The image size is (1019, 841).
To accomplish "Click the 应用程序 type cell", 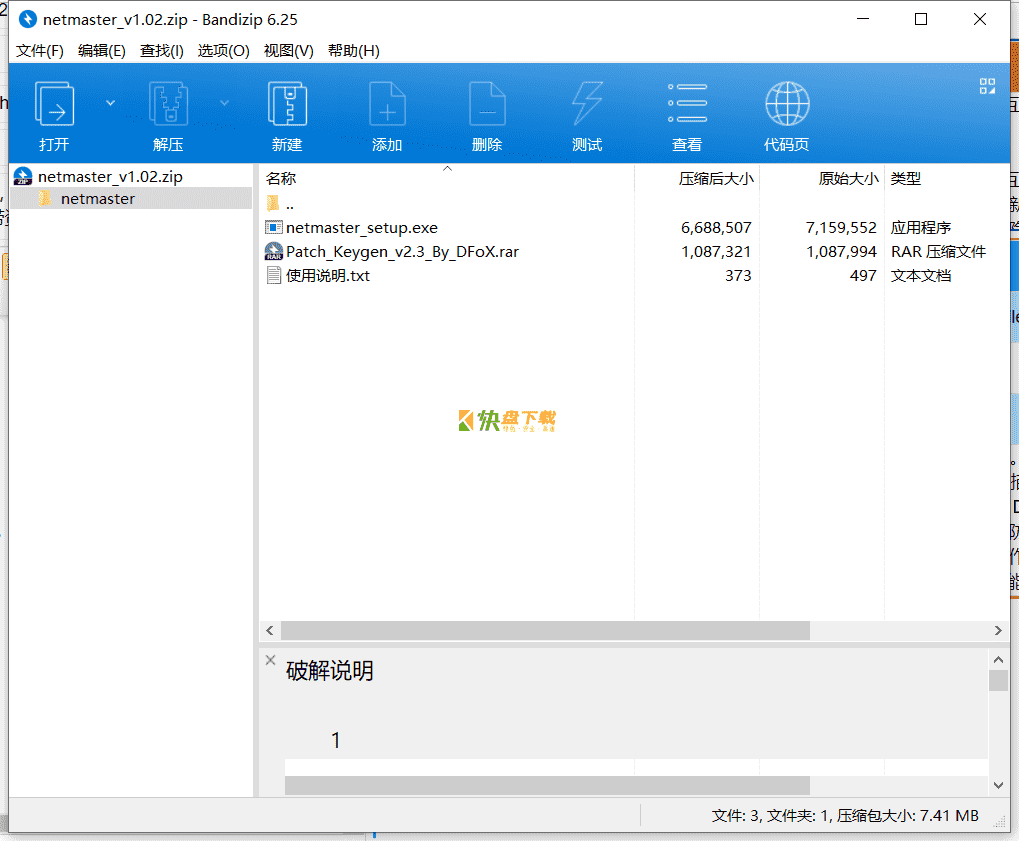I will [920, 227].
